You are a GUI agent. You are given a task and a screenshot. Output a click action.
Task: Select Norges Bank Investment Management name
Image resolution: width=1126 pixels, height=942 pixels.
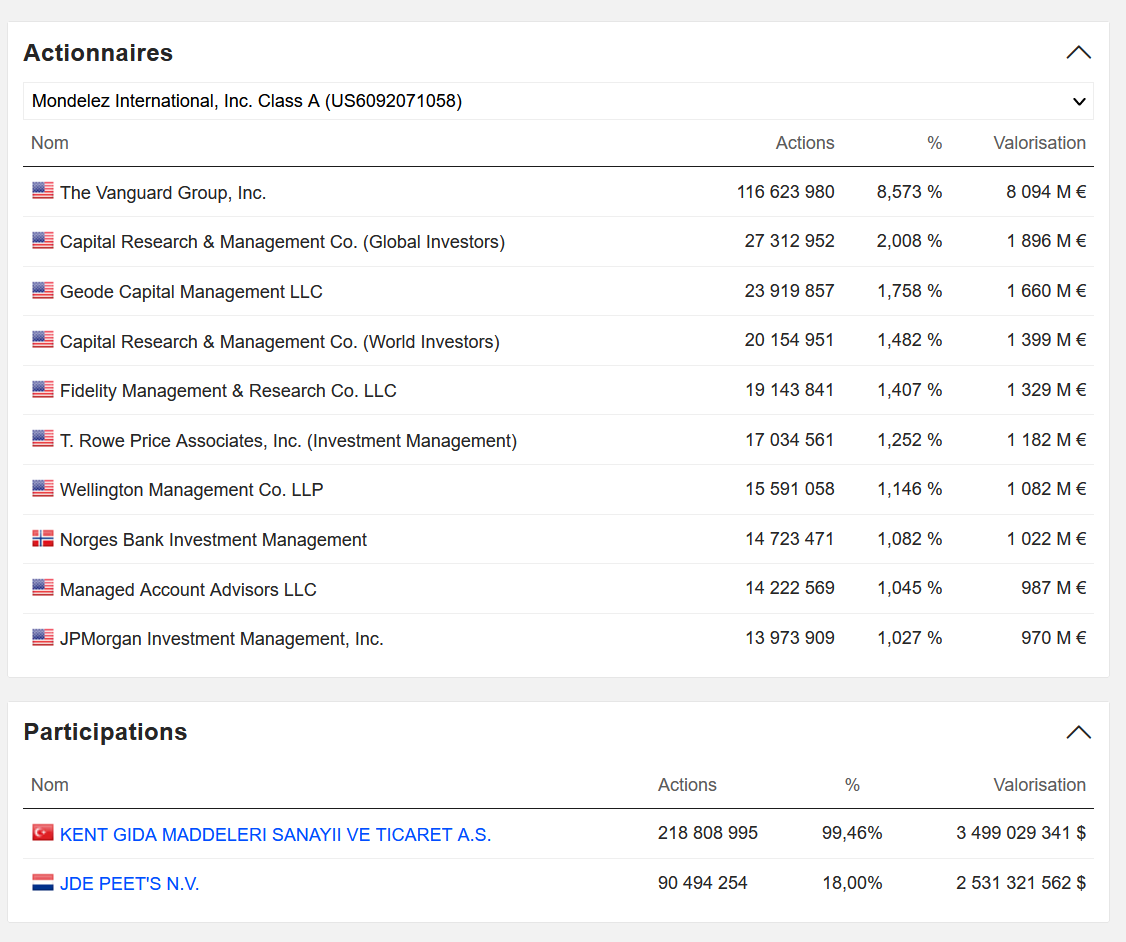coord(213,539)
